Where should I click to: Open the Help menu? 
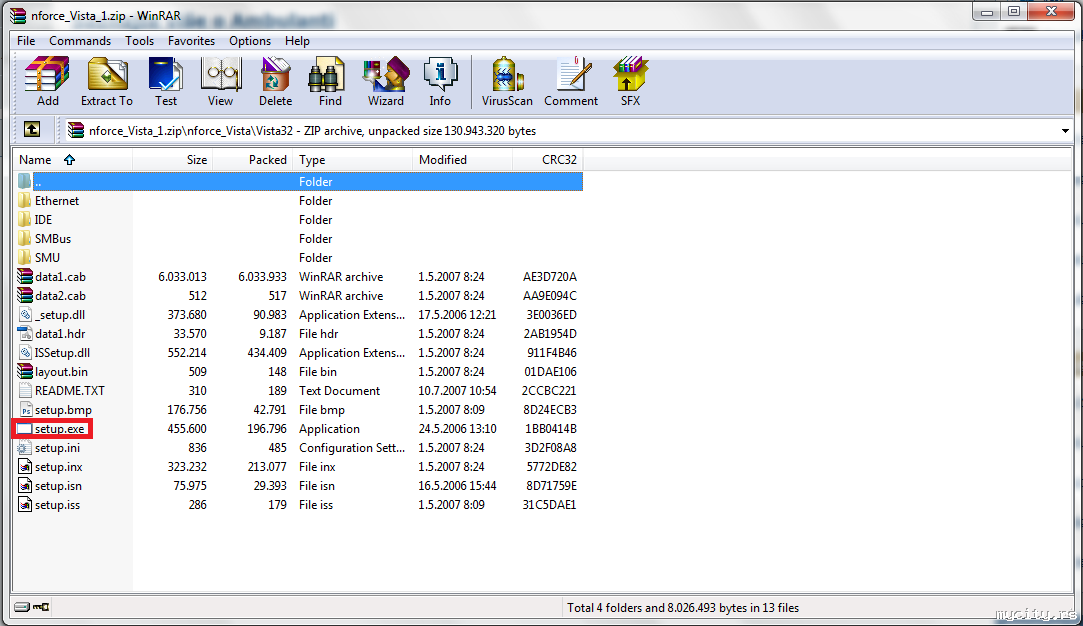(x=297, y=41)
